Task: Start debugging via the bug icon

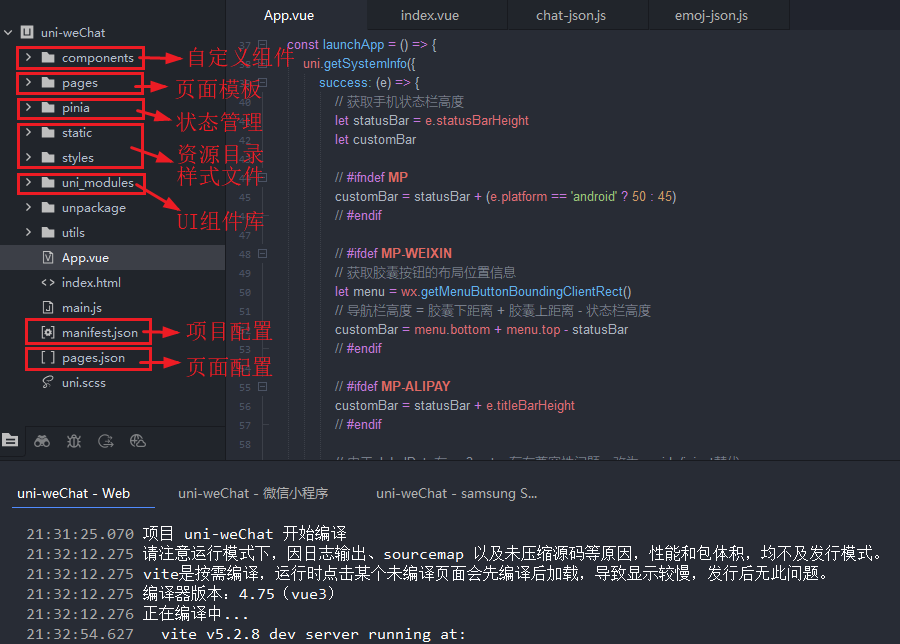Action: [x=73, y=440]
